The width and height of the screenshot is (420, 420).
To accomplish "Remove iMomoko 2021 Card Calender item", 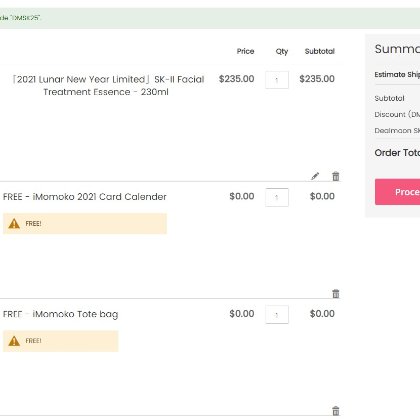I will tap(336, 294).
